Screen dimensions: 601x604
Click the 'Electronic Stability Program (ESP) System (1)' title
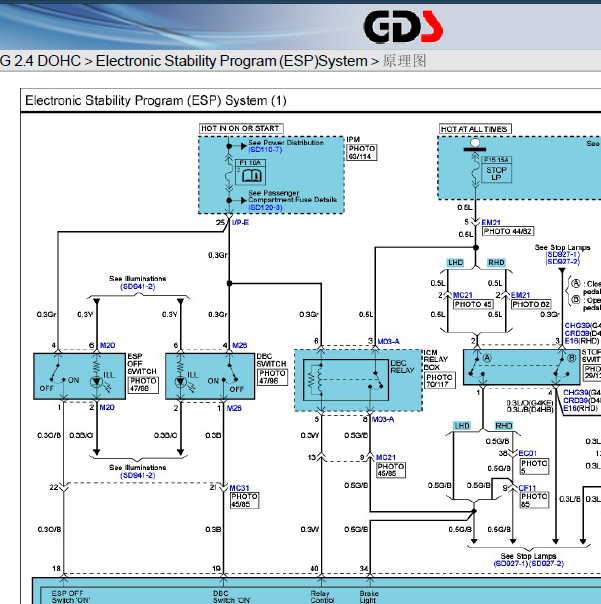tap(156, 101)
